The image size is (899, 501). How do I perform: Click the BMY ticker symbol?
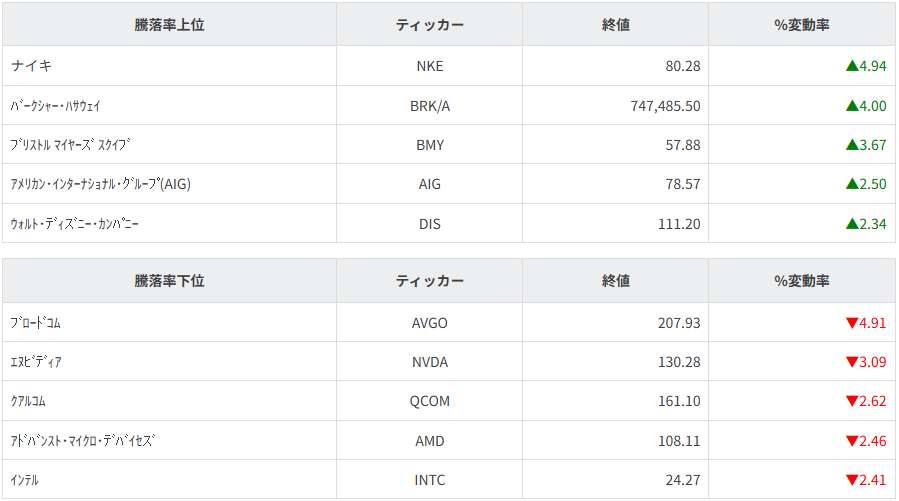point(430,145)
